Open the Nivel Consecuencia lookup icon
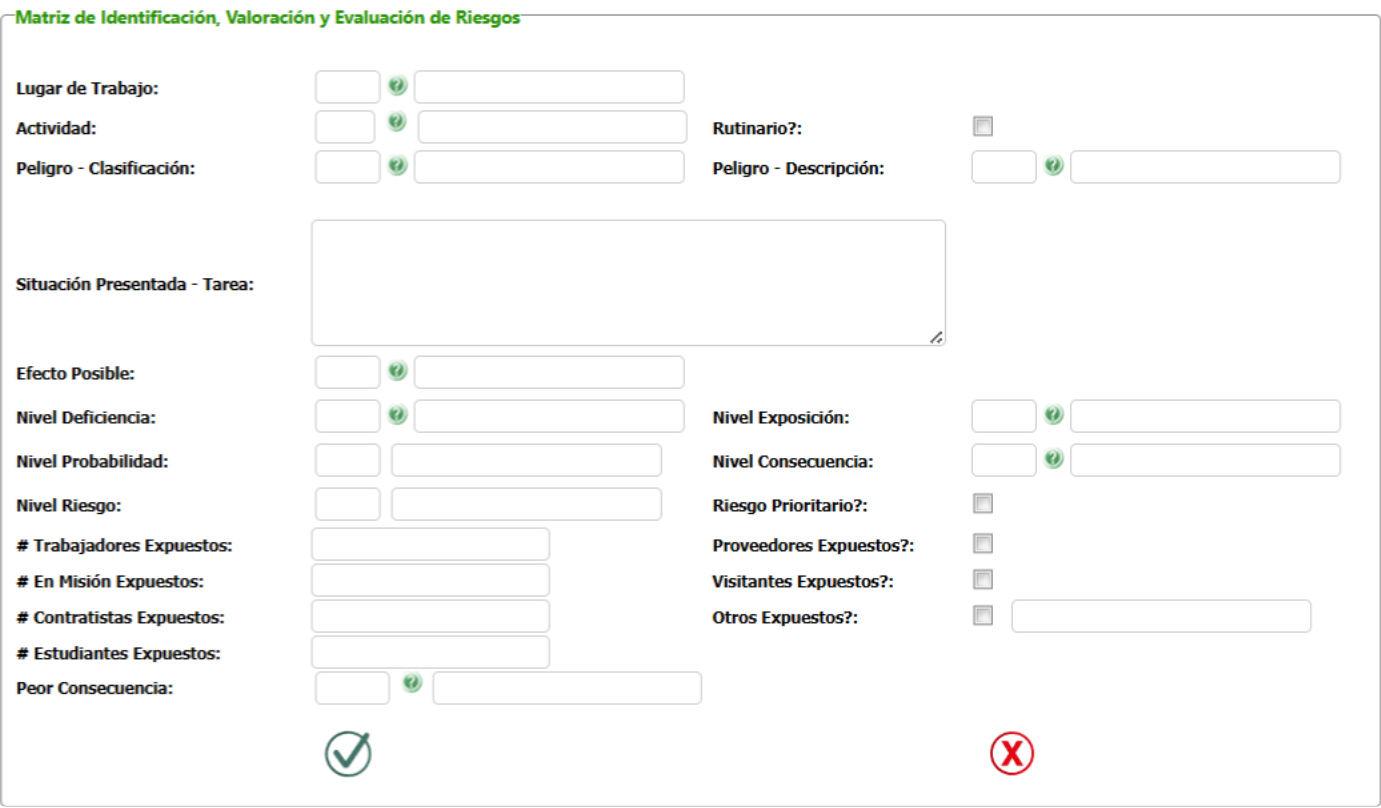1381x808 pixels. (x=1053, y=459)
